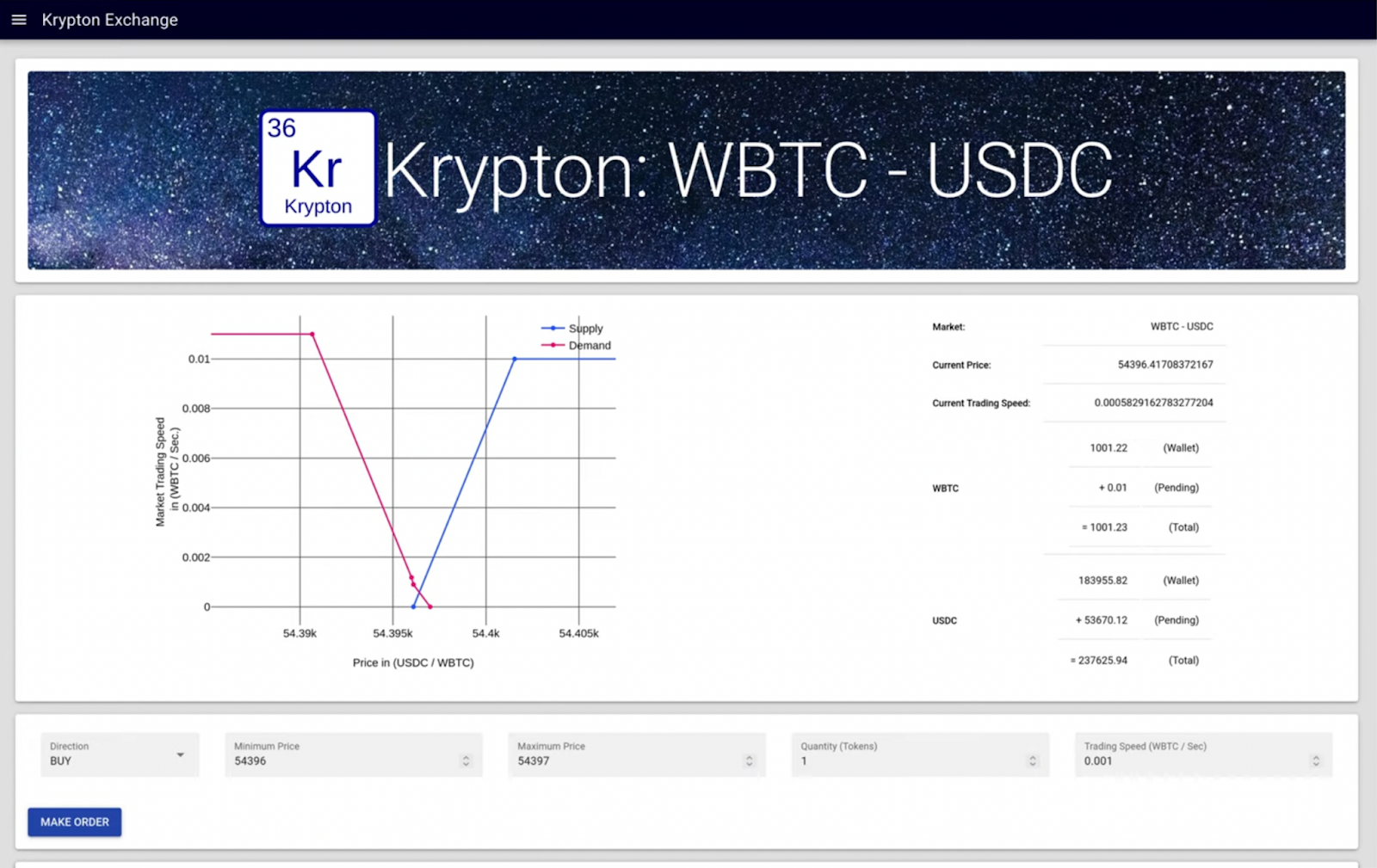Click the WBTC row label
The height and width of the screenshot is (868, 1377).
click(x=945, y=489)
